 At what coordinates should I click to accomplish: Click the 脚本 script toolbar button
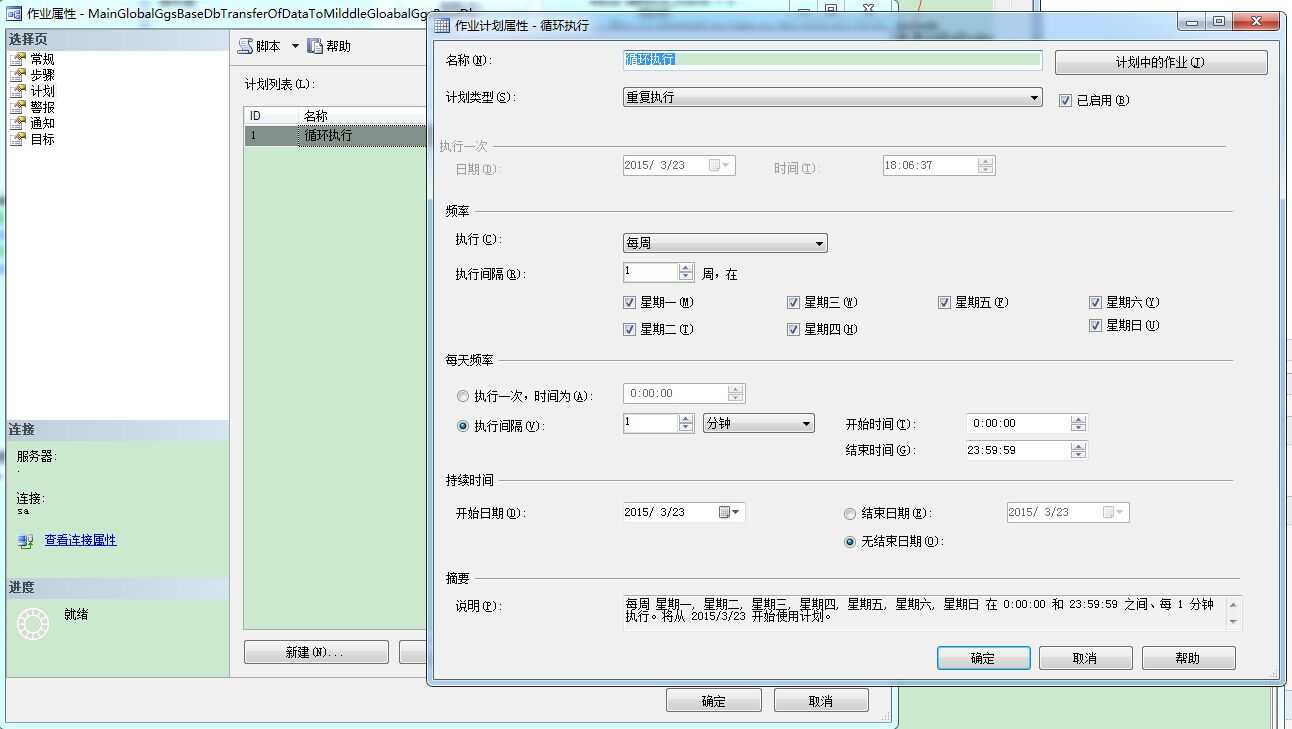260,46
